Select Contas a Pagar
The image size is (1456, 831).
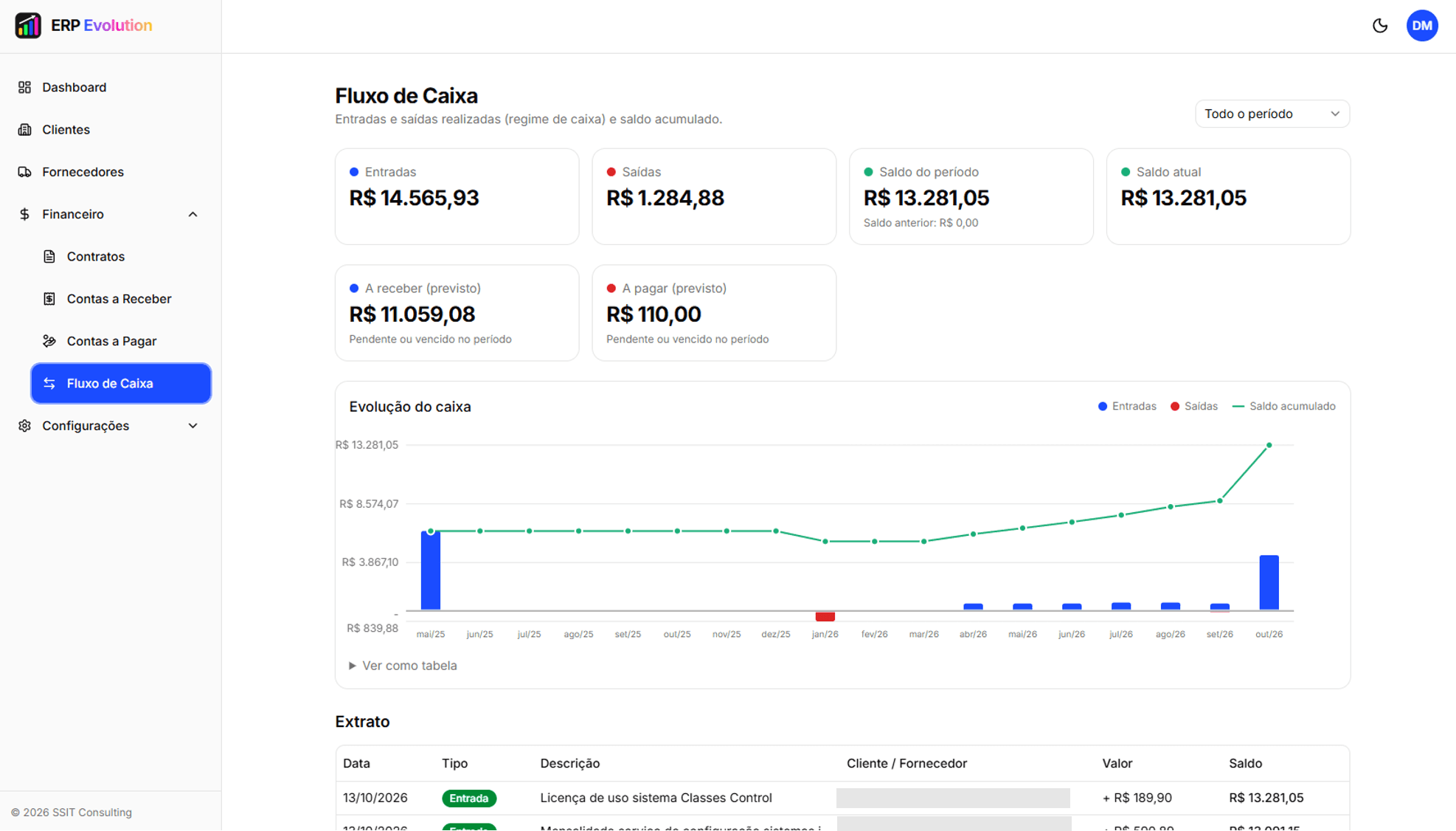click(121, 341)
